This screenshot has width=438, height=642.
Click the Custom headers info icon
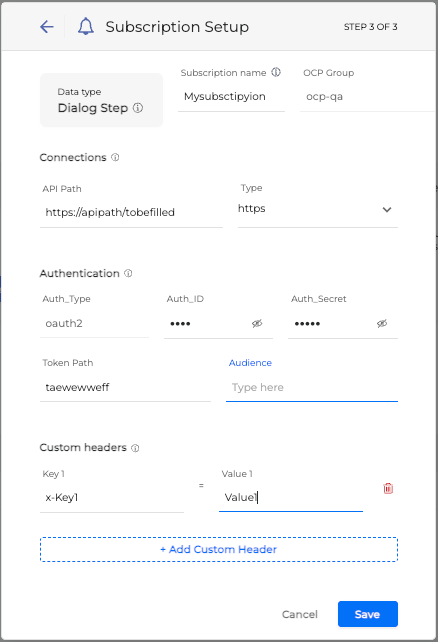tap(135, 448)
